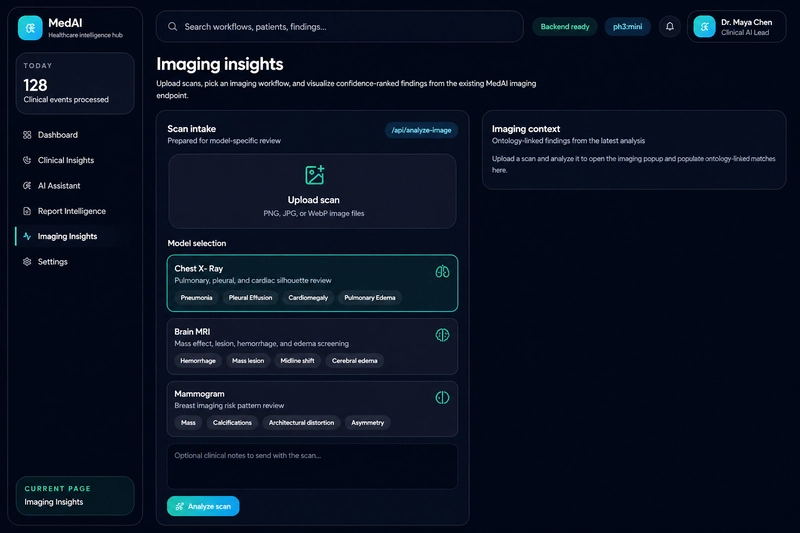
Task: Click the Upload scan image icon
Action: pos(314,175)
